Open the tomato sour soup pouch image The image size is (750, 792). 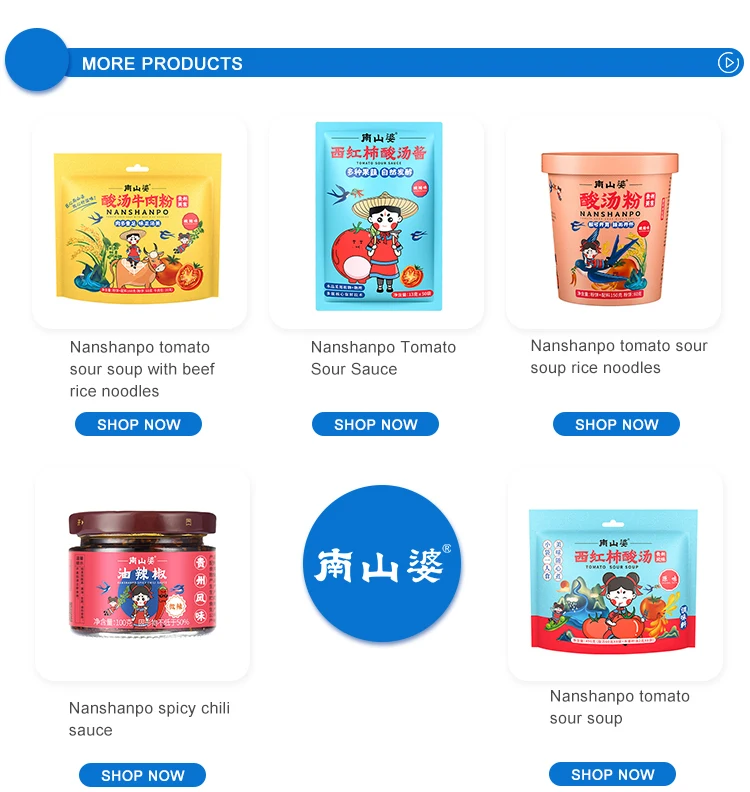point(613,581)
